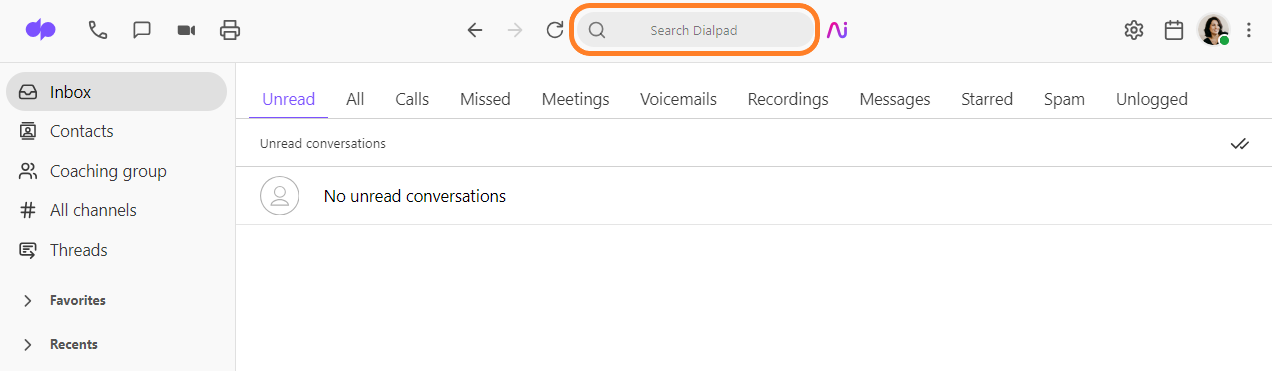Open the Dialpad Ai icon
Screen dimensions: 1272x371
[x=837, y=30]
